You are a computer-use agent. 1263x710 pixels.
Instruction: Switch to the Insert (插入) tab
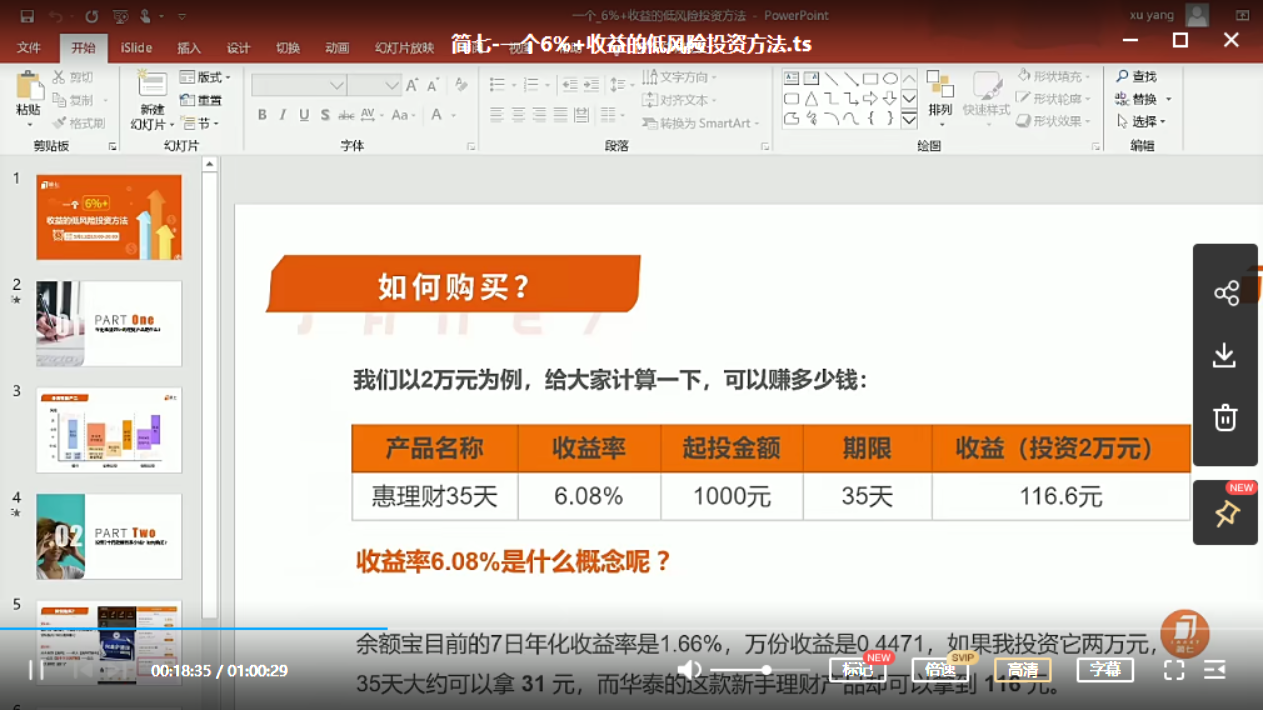189,48
